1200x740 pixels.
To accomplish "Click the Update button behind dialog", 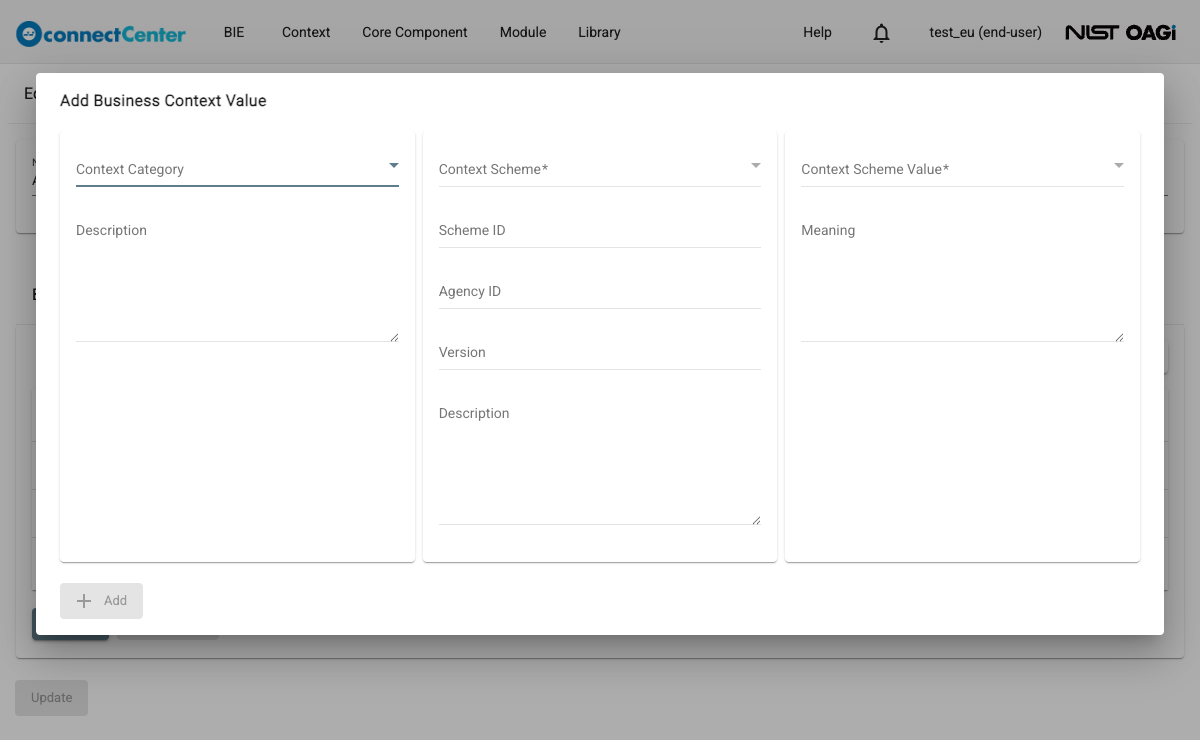I will pos(51,698).
